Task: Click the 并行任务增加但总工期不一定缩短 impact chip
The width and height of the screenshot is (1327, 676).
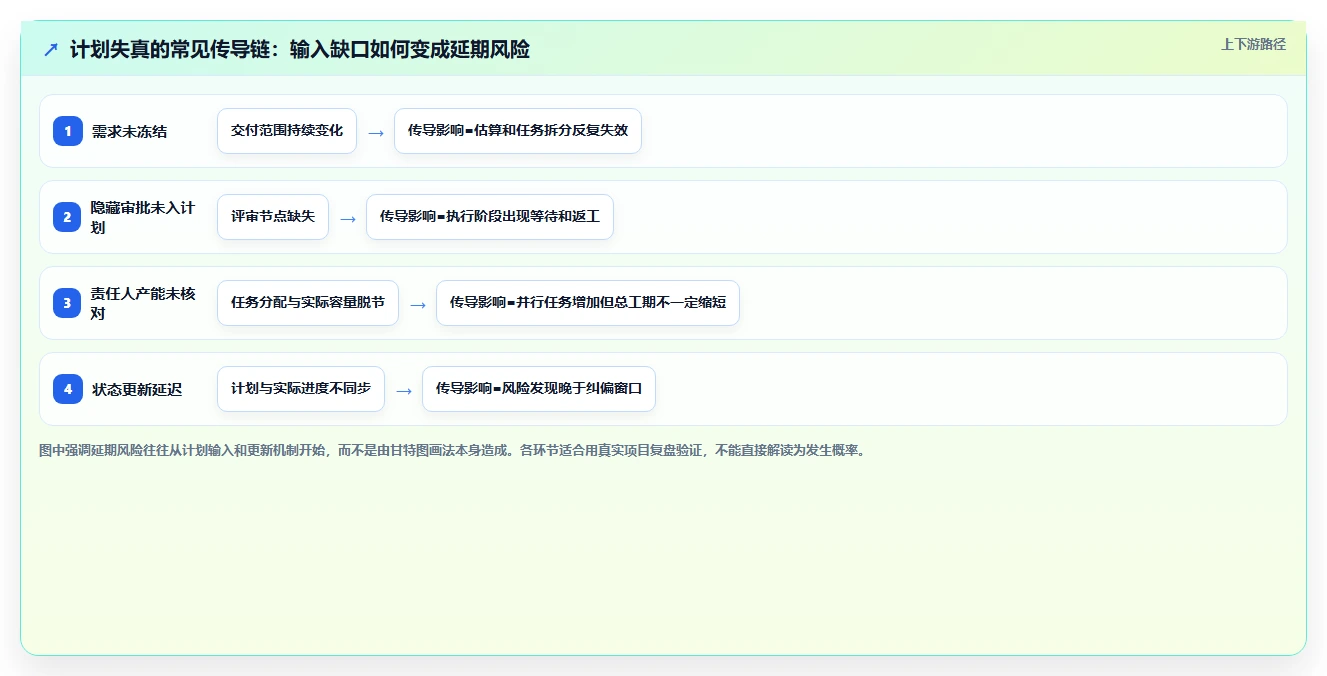Action: [588, 303]
